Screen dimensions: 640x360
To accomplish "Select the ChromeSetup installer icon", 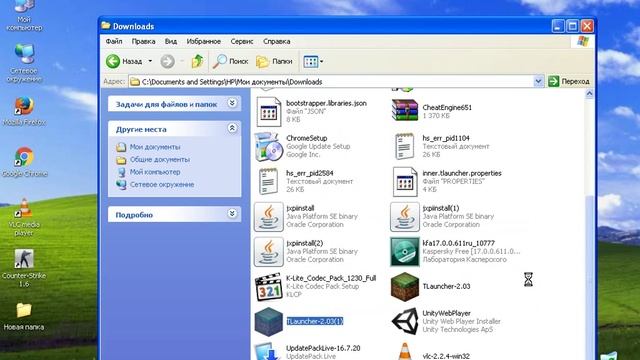I will 269,147.
